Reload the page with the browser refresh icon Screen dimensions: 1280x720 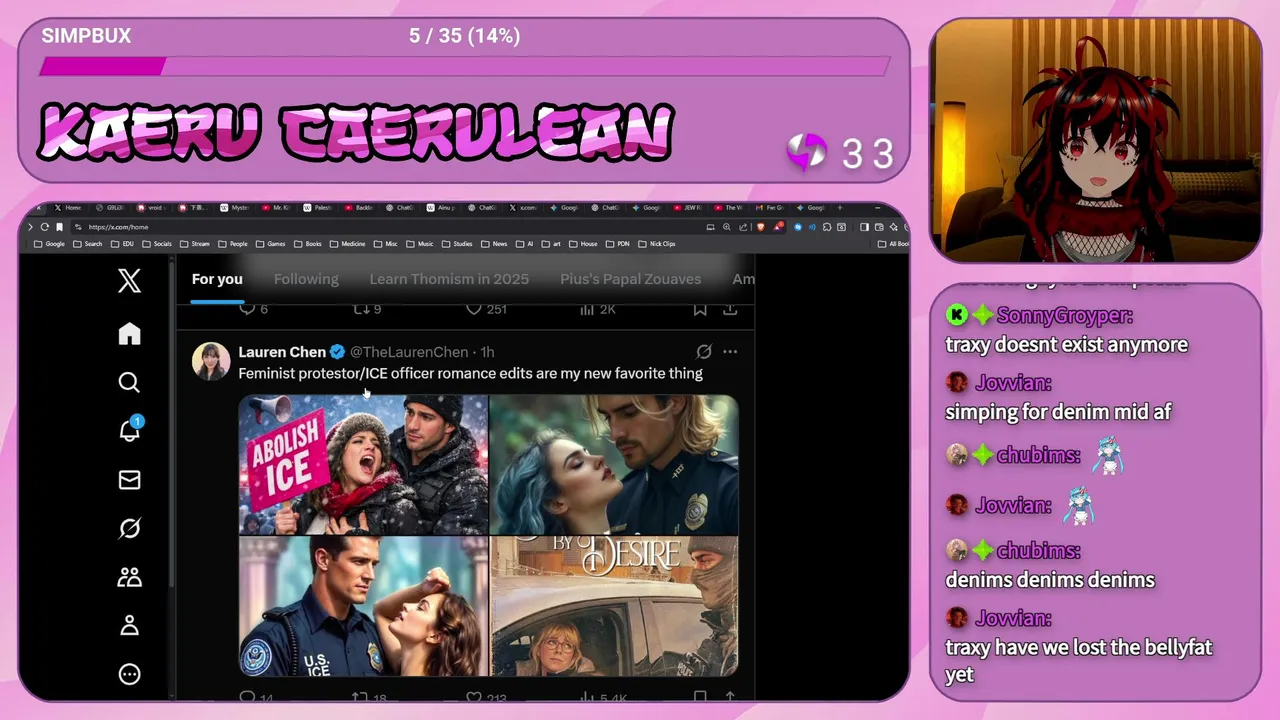click(44, 227)
